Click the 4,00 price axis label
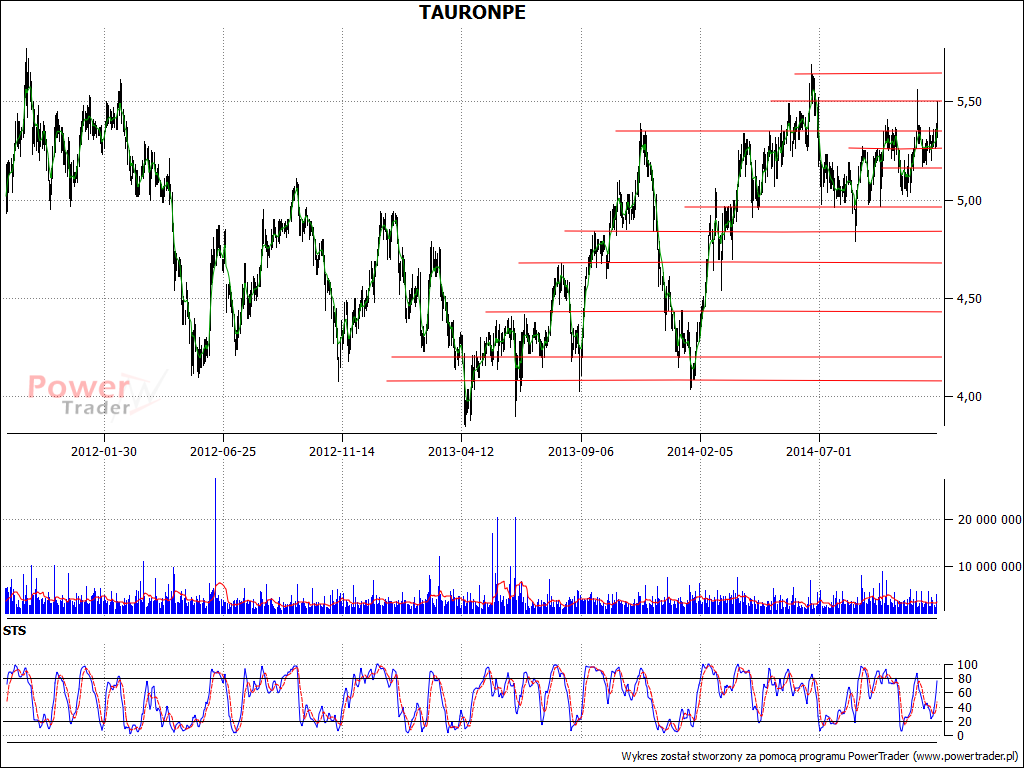The height and width of the screenshot is (768, 1024). pos(969,396)
